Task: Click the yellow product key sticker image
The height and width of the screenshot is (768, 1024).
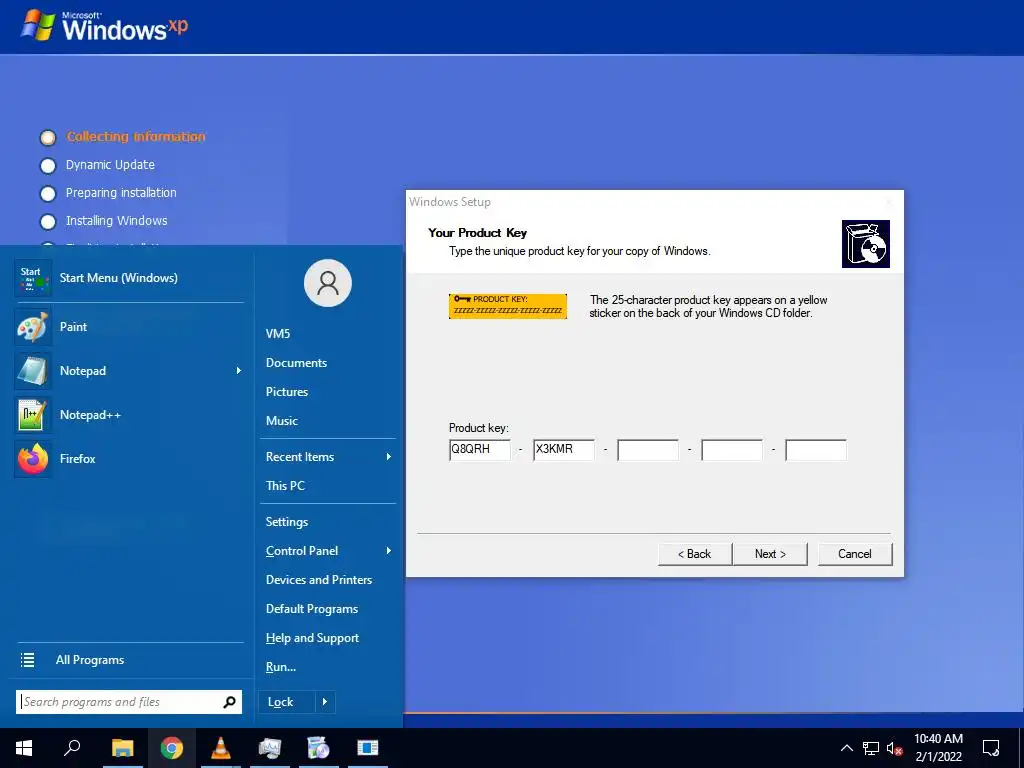Action: 507,306
